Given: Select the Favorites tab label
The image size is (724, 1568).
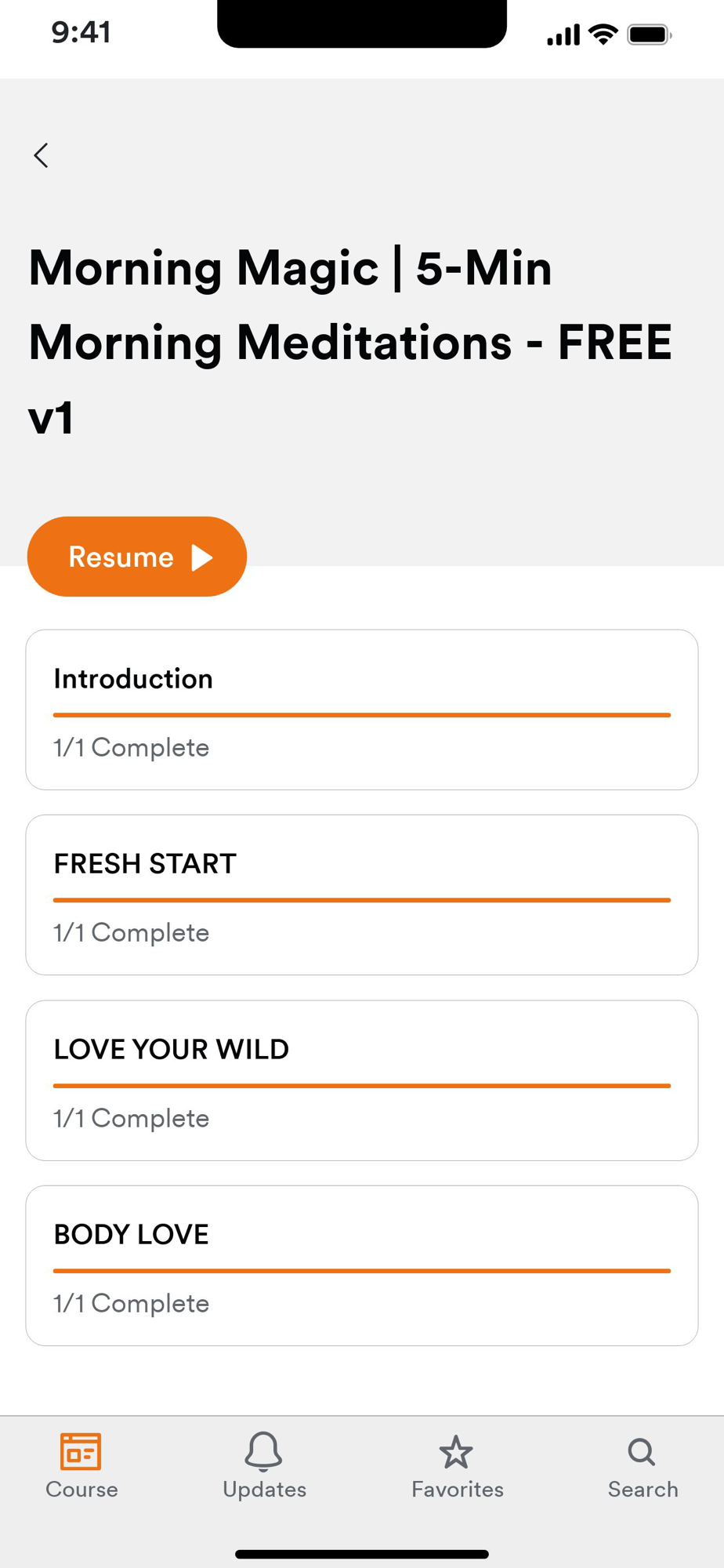Looking at the screenshot, I should click(458, 1490).
